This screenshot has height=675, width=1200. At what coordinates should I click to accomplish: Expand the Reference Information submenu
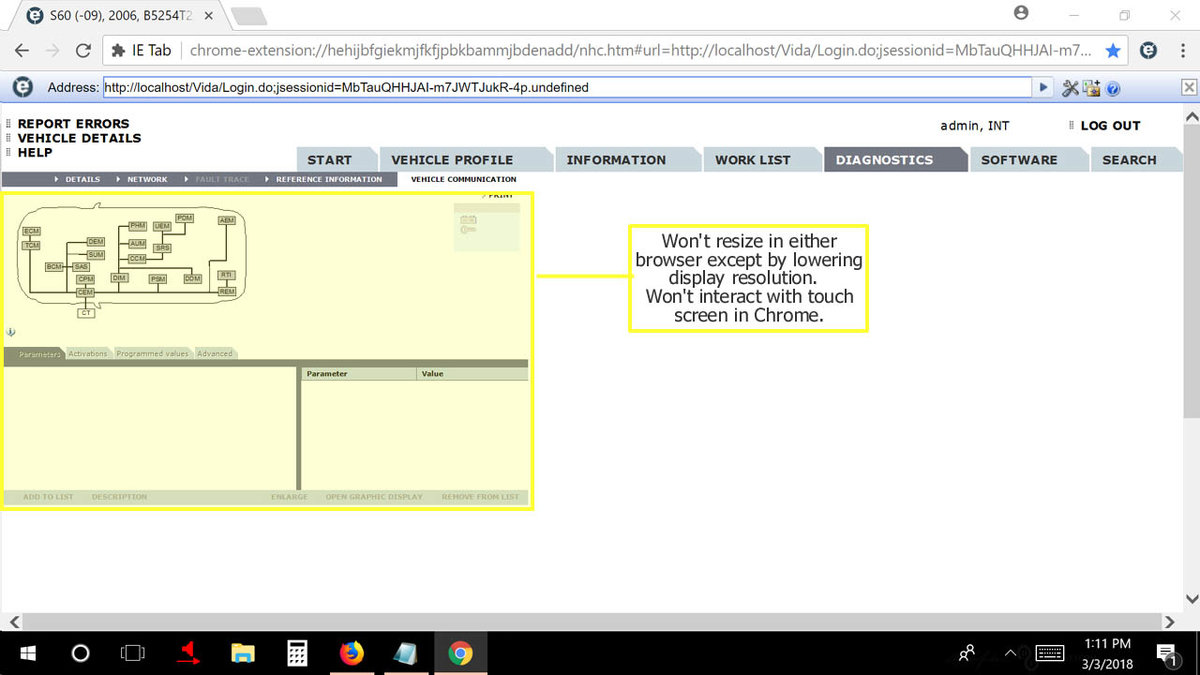[x=328, y=180]
